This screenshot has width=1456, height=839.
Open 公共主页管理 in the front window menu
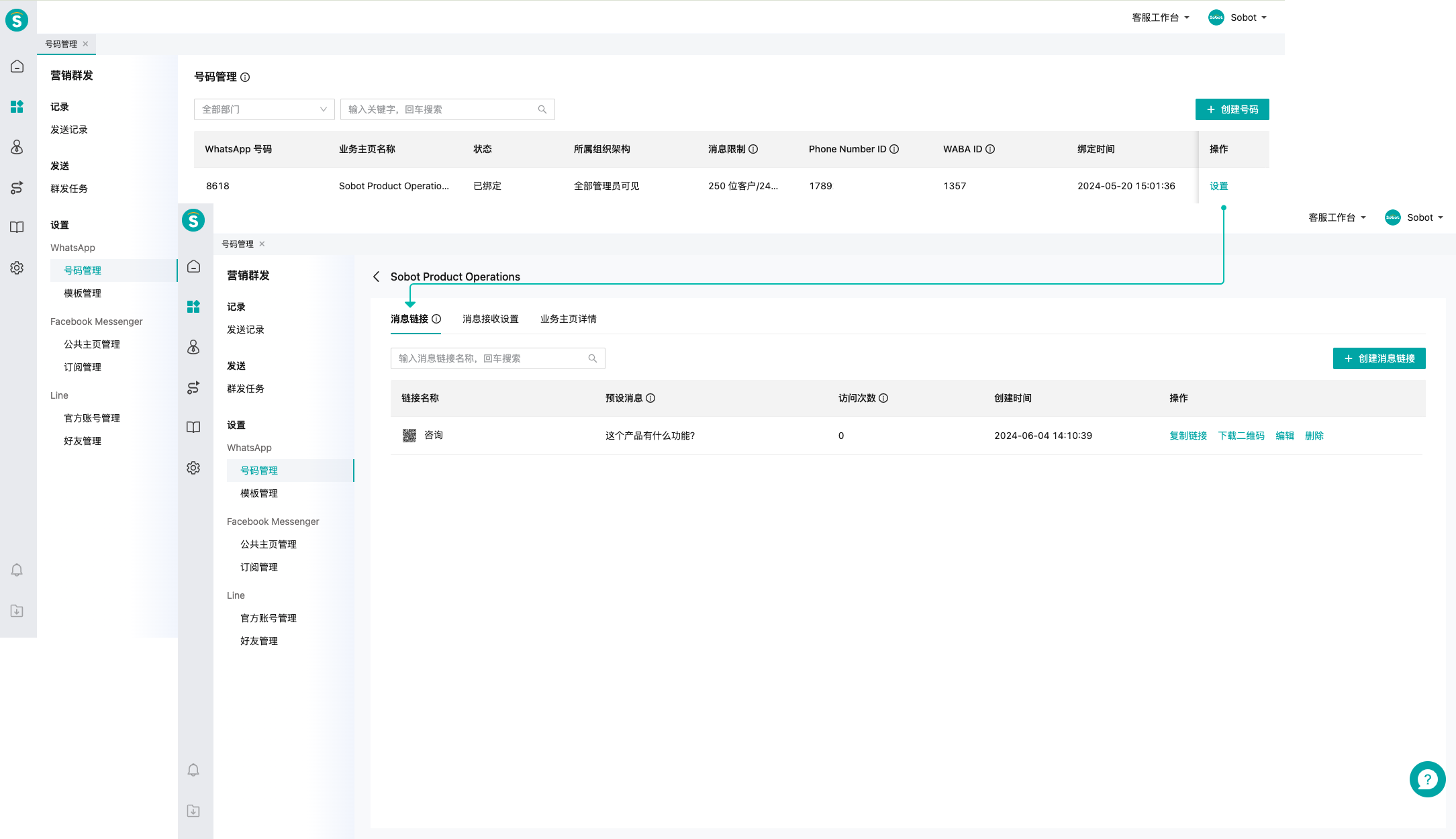click(x=269, y=544)
